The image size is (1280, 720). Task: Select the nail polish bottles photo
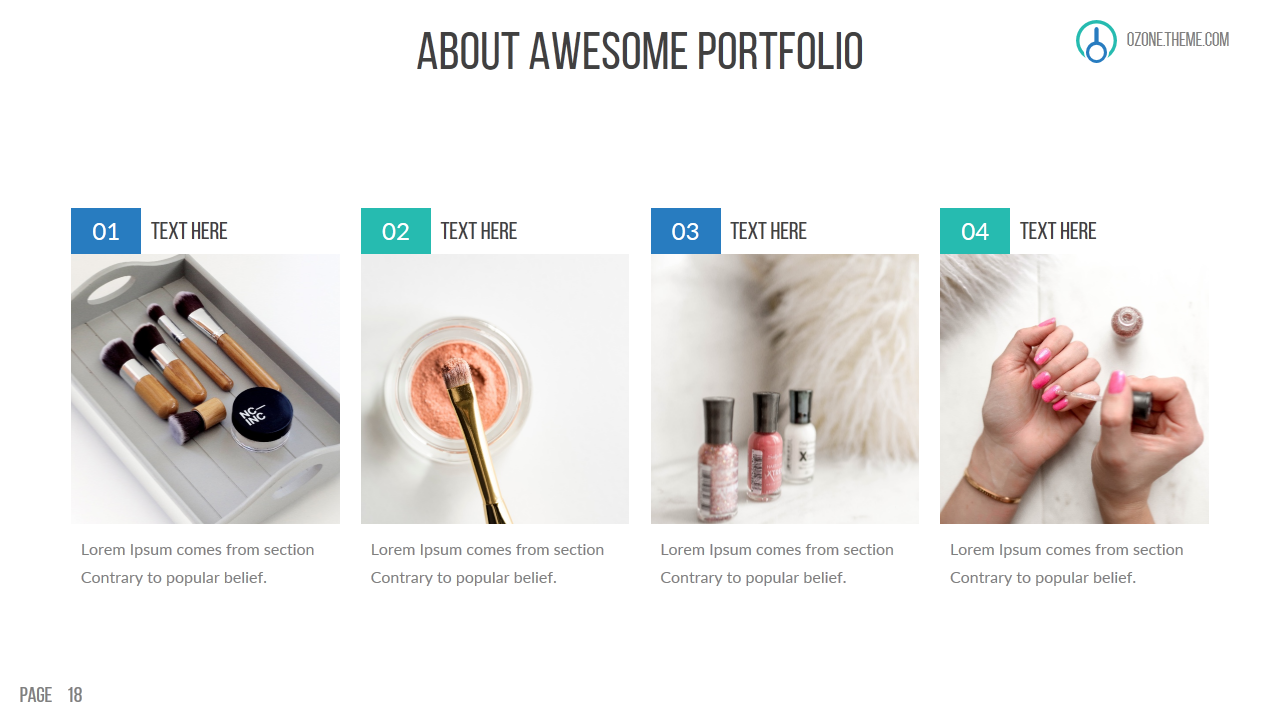pos(785,389)
